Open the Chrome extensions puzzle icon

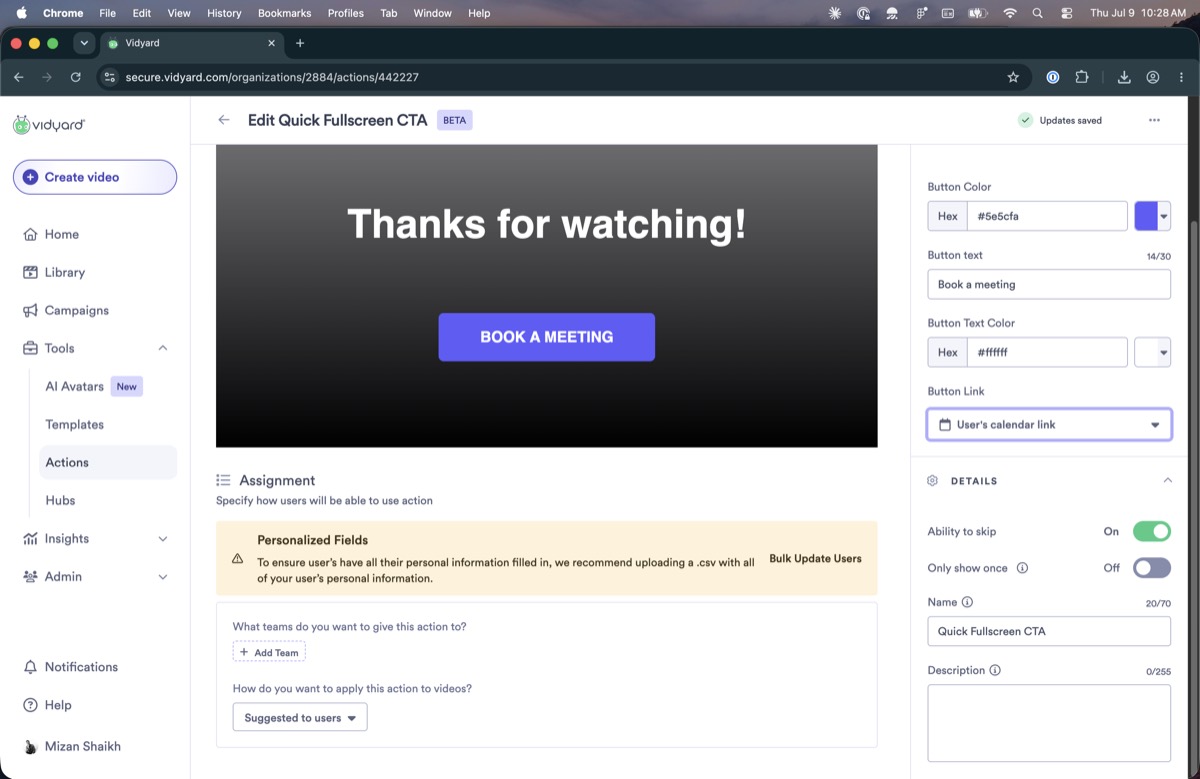pyautogui.click(x=1082, y=77)
